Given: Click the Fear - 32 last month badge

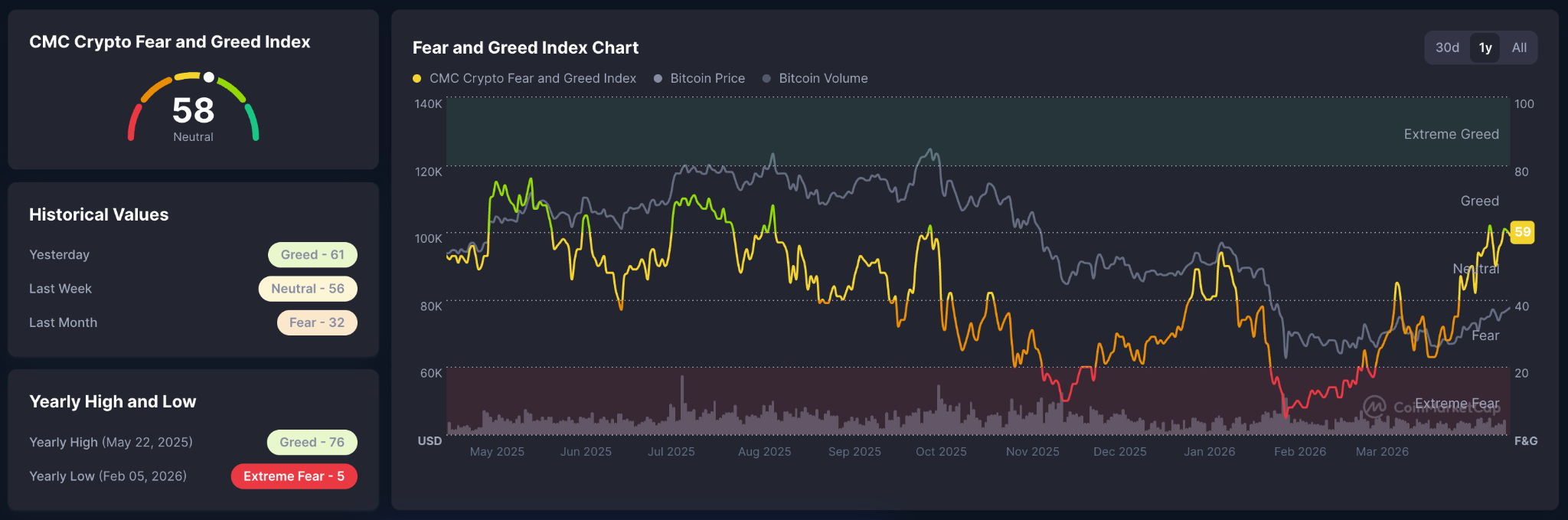Looking at the screenshot, I should pyautogui.click(x=317, y=322).
